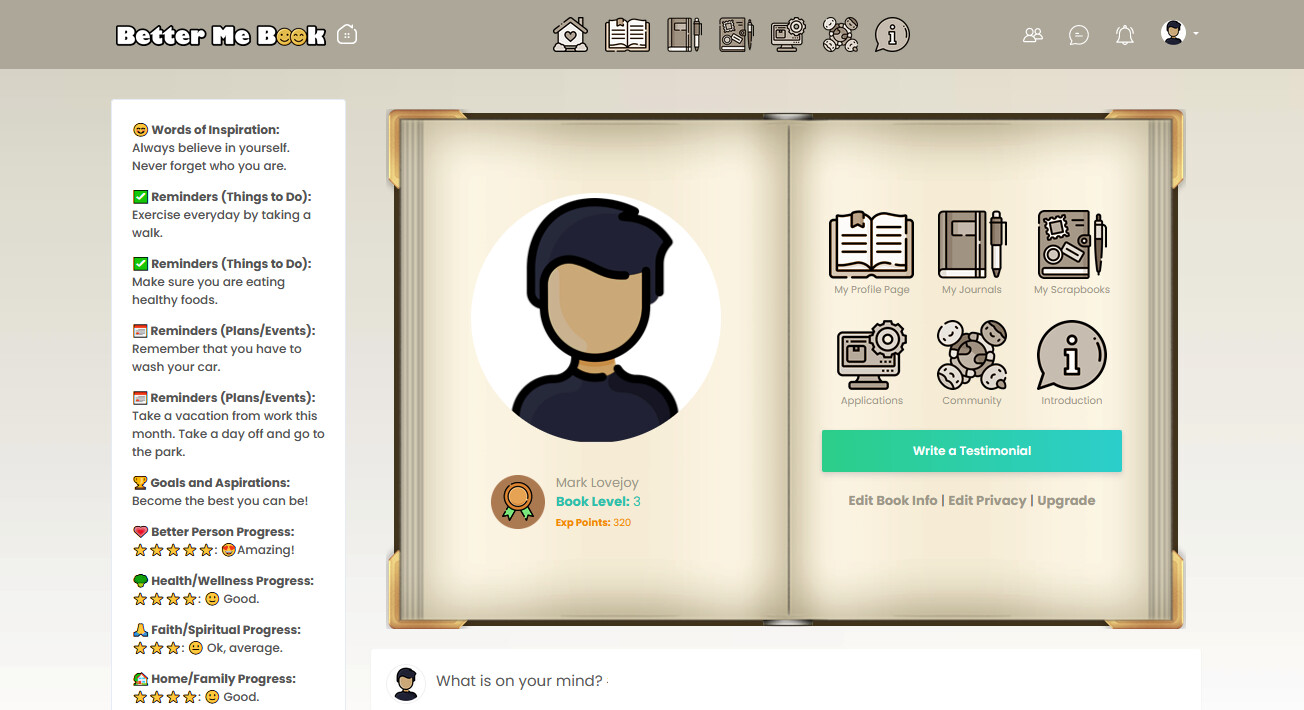
Task: Click Better Person Progress star rating
Action: point(173,550)
